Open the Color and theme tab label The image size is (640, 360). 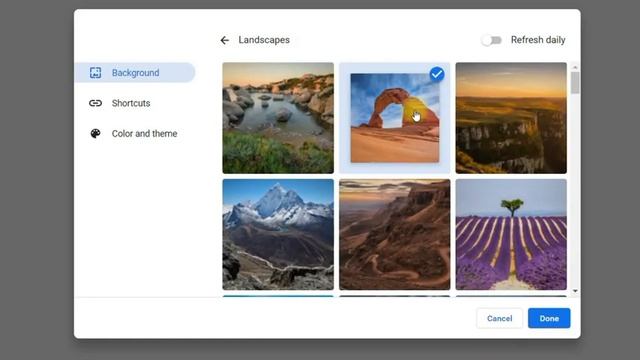coord(144,133)
